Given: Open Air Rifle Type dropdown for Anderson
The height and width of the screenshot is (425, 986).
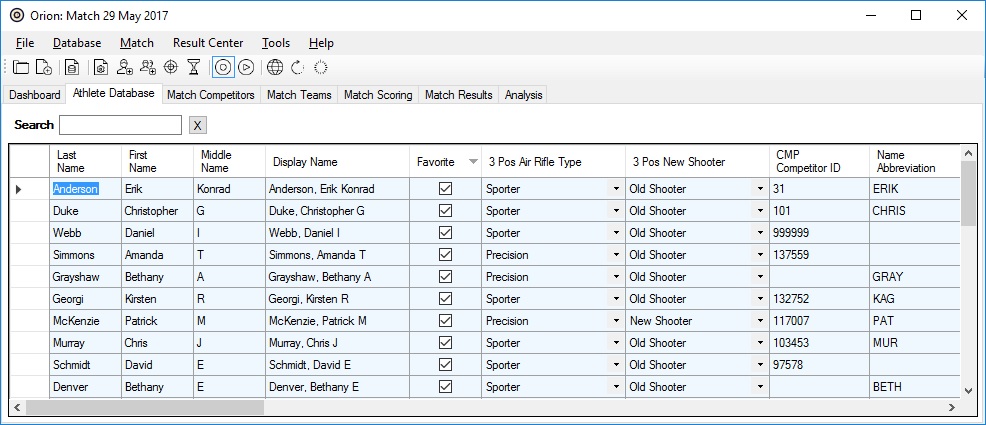Looking at the screenshot, I should pyautogui.click(x=616, y=189).
